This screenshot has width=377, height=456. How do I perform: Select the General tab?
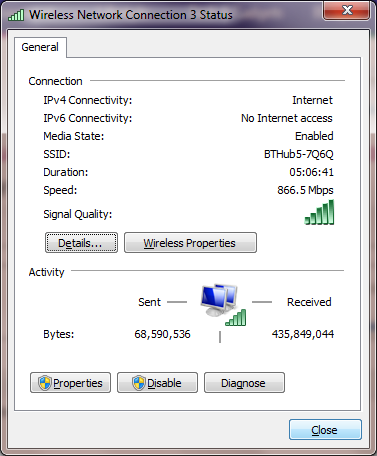(x=40, y=47)
